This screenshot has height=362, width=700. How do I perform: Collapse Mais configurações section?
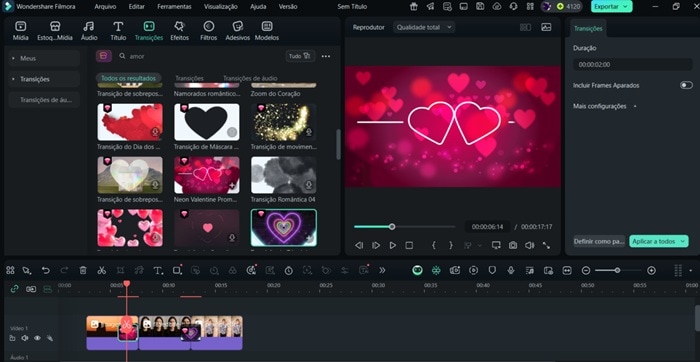click(x=635, y=106)
